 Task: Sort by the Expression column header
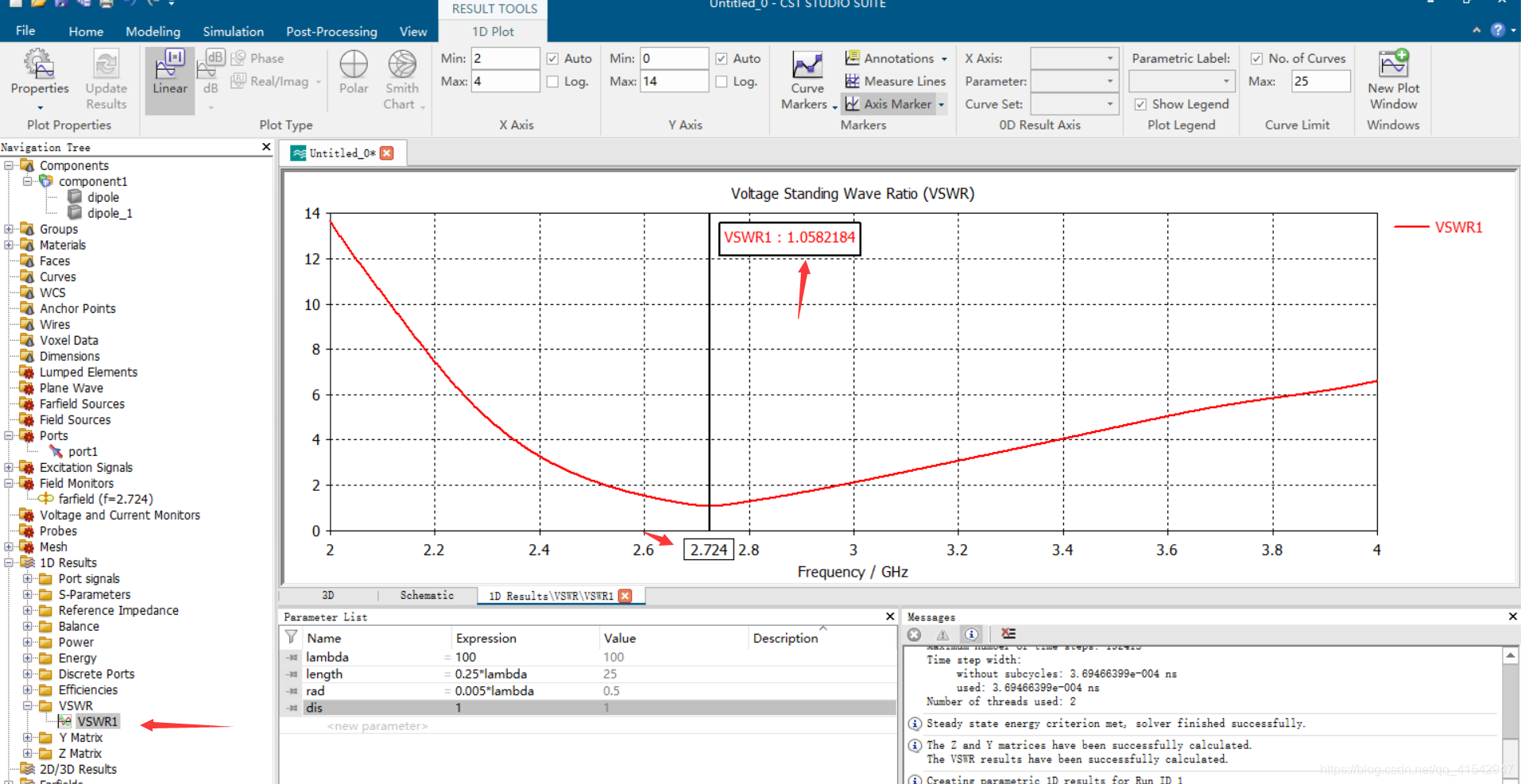tap(486, 638)
